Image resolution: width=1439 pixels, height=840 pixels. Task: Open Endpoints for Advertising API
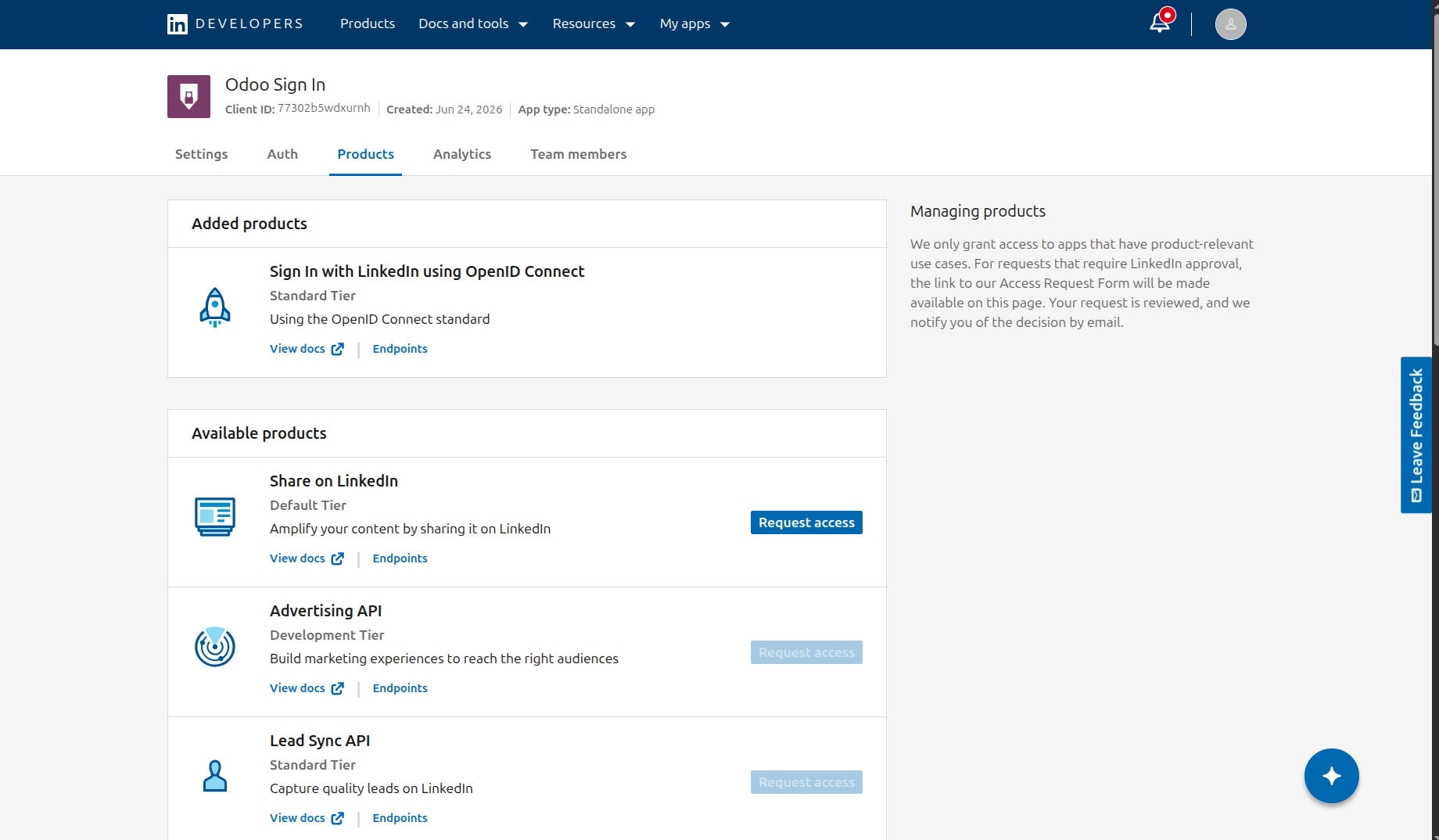tap(400, 688)
